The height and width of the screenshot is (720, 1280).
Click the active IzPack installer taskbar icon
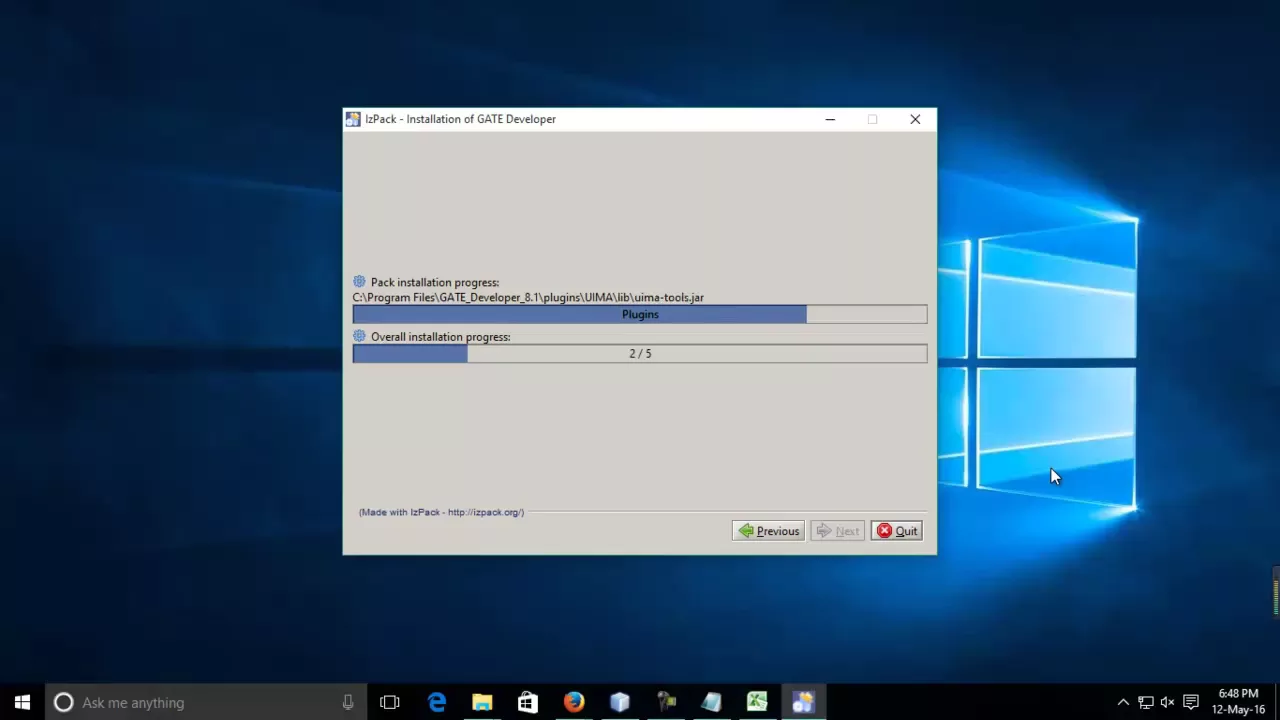[803, 703]
